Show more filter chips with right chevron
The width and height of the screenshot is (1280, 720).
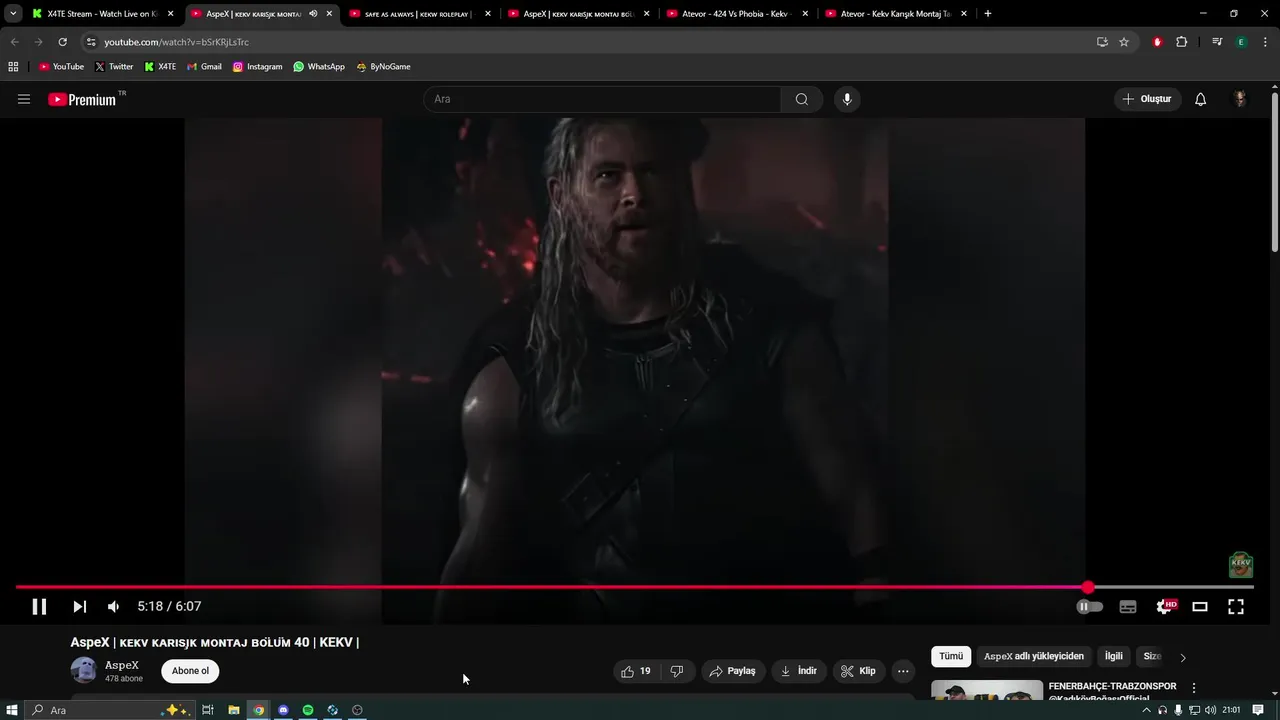click(1183, 657)
